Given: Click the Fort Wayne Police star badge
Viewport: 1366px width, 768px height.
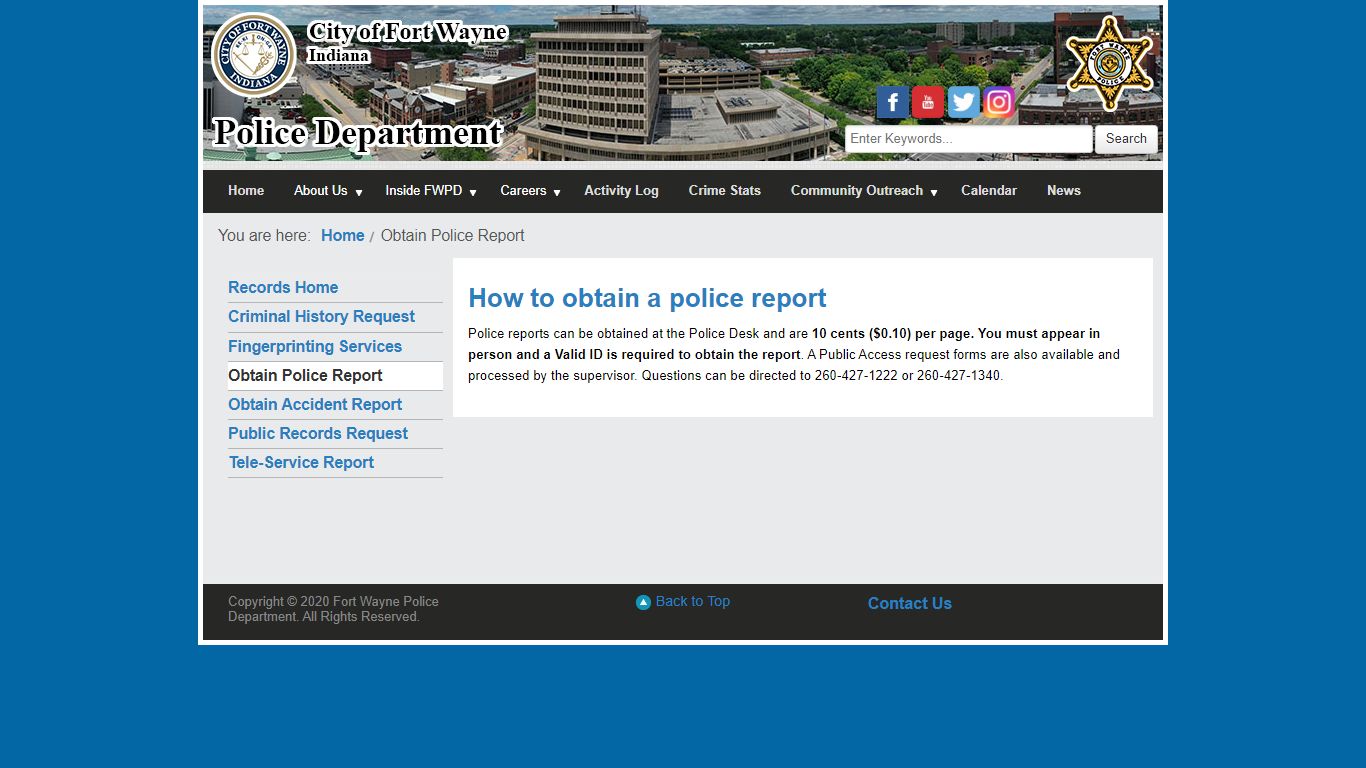Looking at the screenshot, I should (1109, 62).
